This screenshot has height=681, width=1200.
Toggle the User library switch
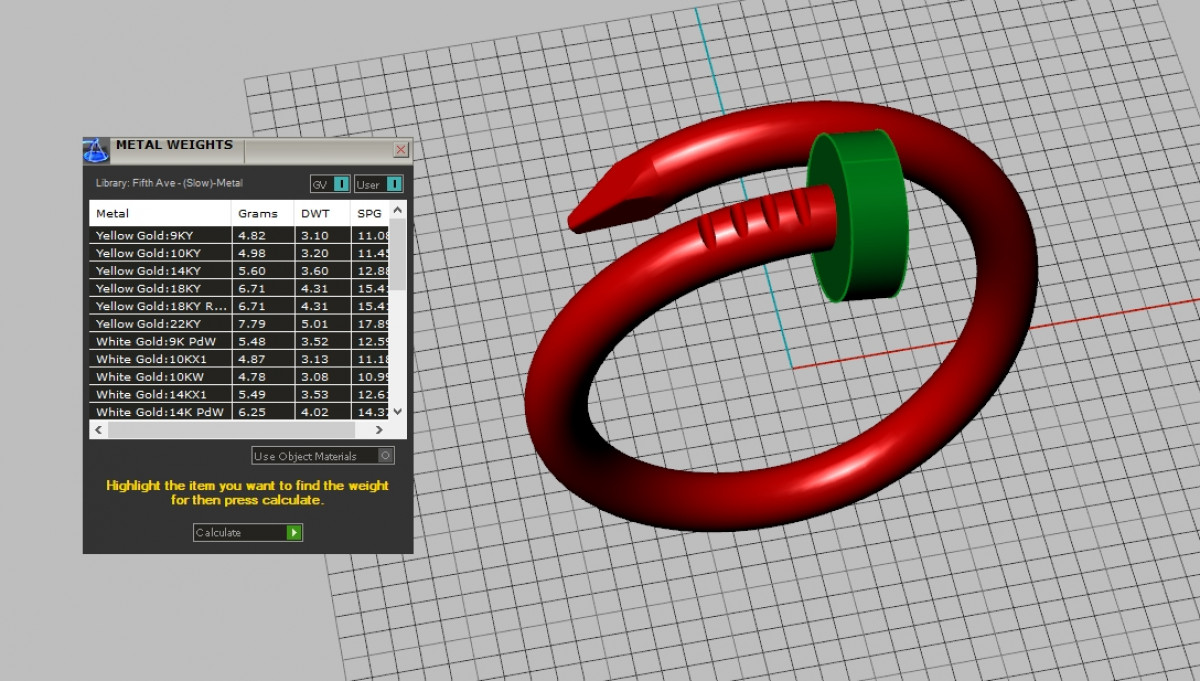point(393,184)
